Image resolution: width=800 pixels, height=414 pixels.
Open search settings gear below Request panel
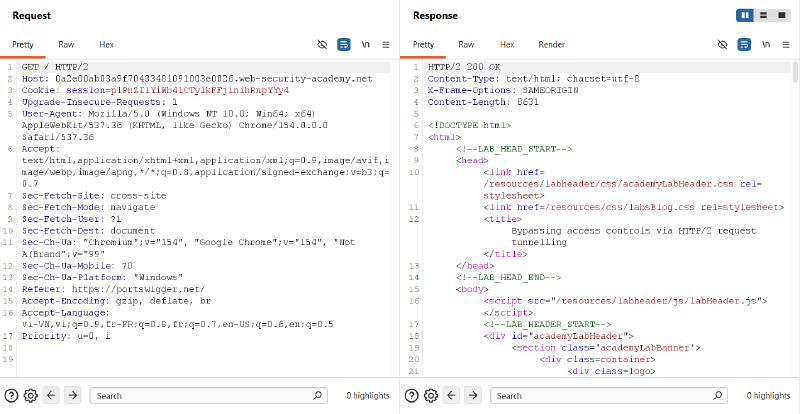(x=31, y=396)
